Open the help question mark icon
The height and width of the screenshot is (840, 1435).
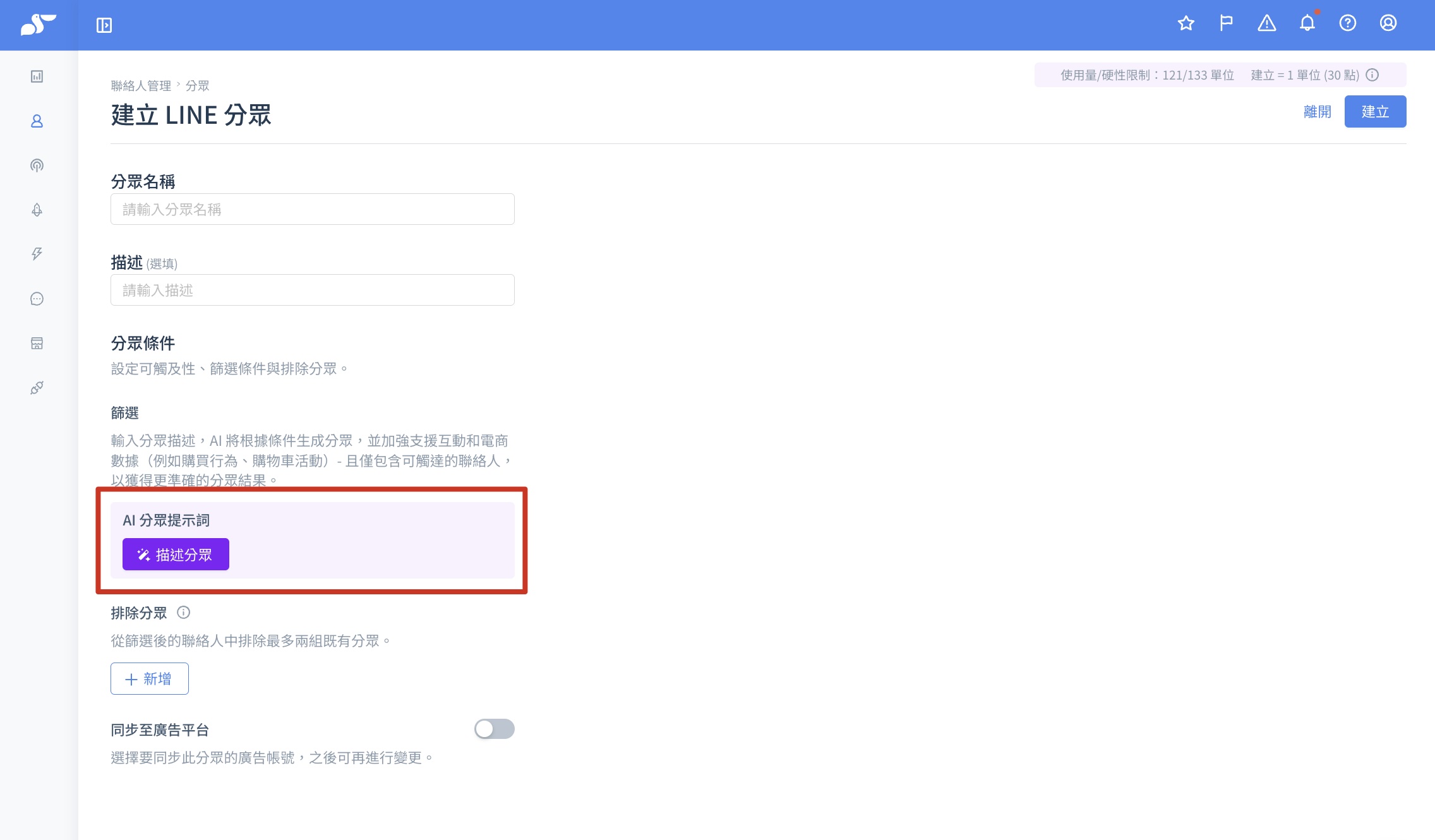1348,23
